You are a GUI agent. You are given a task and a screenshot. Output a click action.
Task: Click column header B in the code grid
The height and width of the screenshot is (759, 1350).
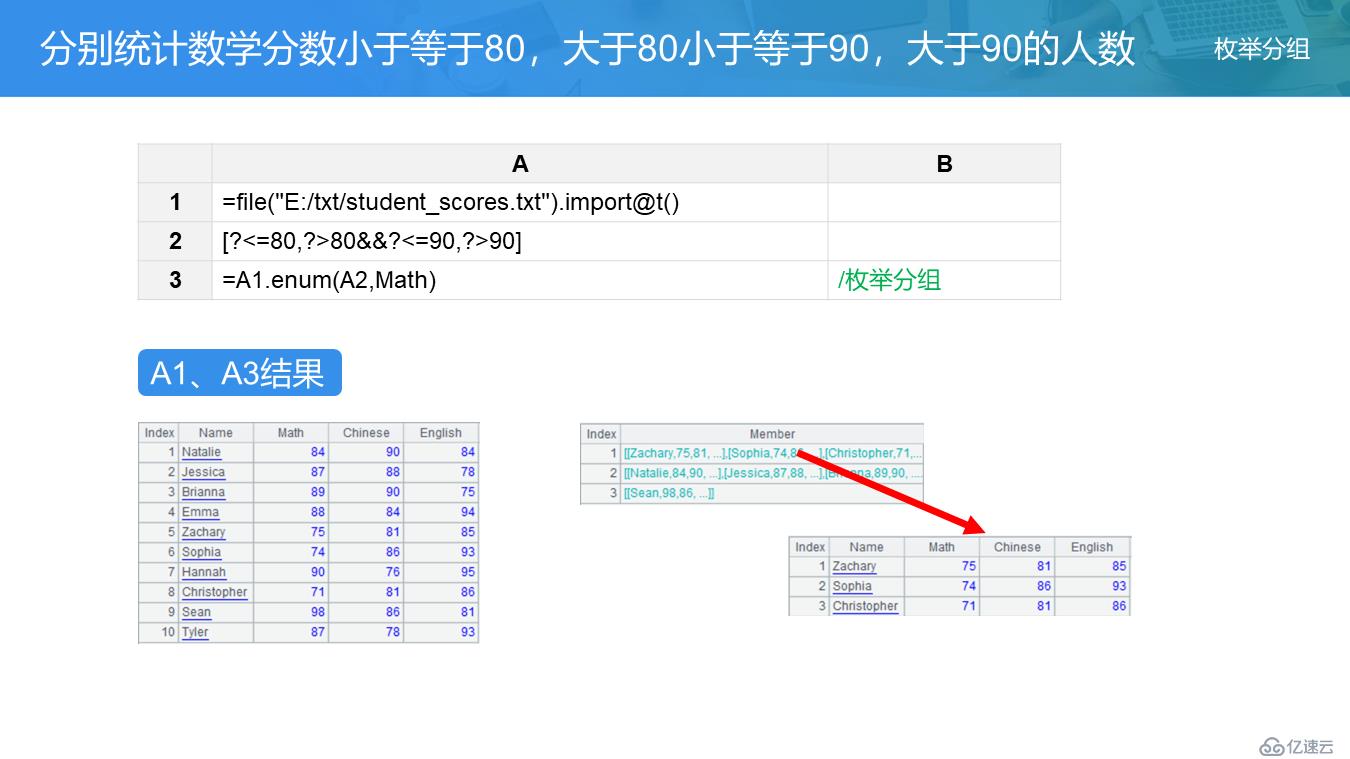tap(944, 164)
